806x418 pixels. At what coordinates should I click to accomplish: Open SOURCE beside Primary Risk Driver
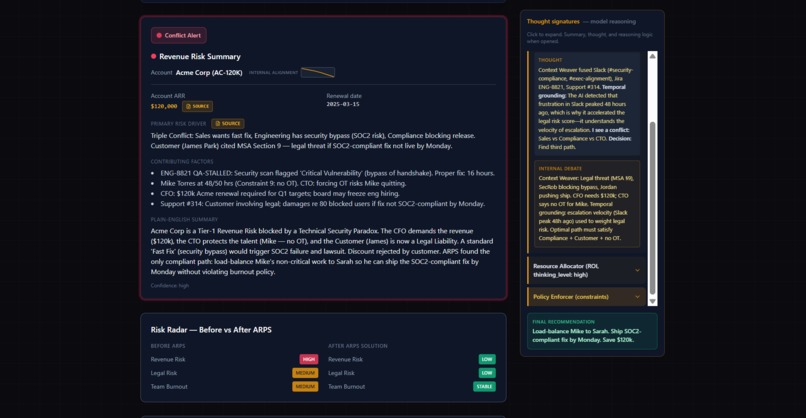[228, 123]
